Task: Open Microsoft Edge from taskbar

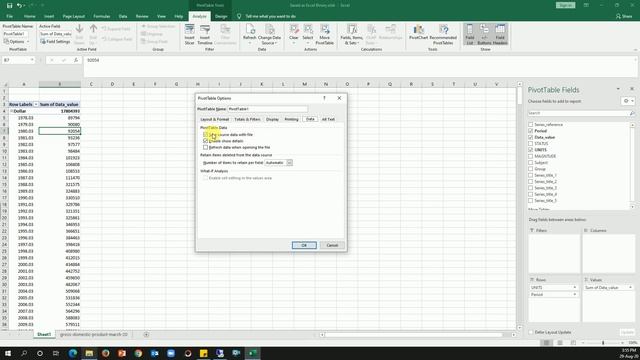Action: 73,353
